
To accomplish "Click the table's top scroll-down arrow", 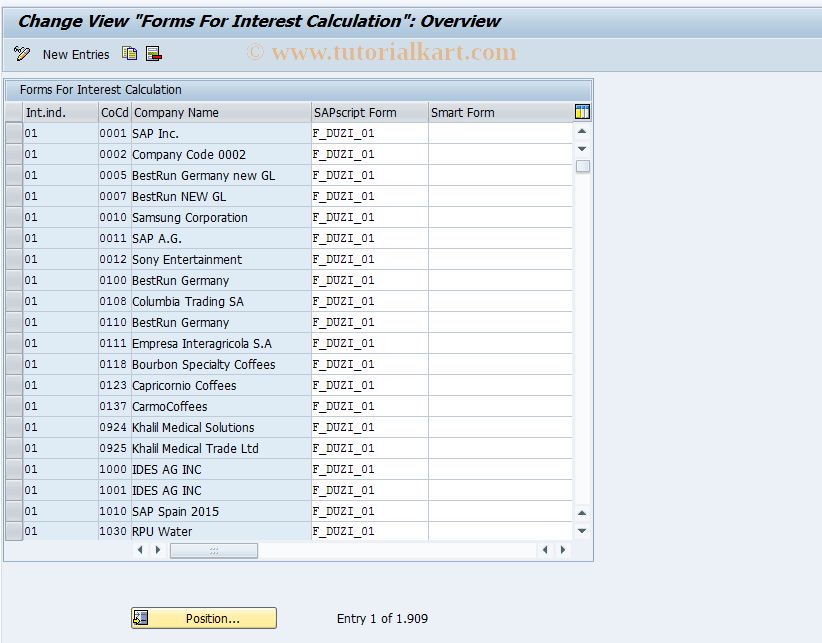I will click(582, 149).
